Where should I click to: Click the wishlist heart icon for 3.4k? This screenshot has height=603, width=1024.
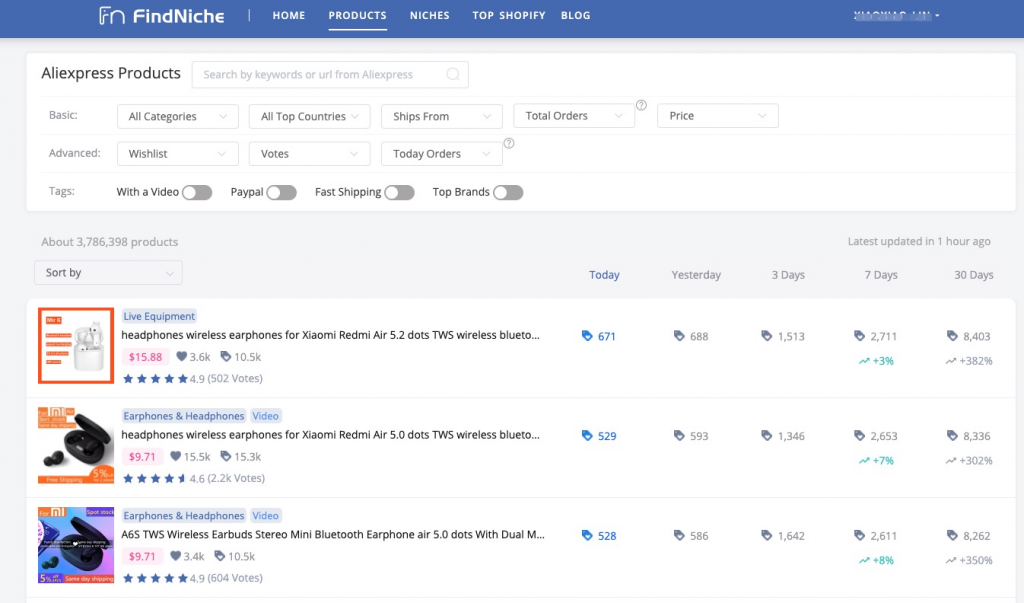click(176, 556)
